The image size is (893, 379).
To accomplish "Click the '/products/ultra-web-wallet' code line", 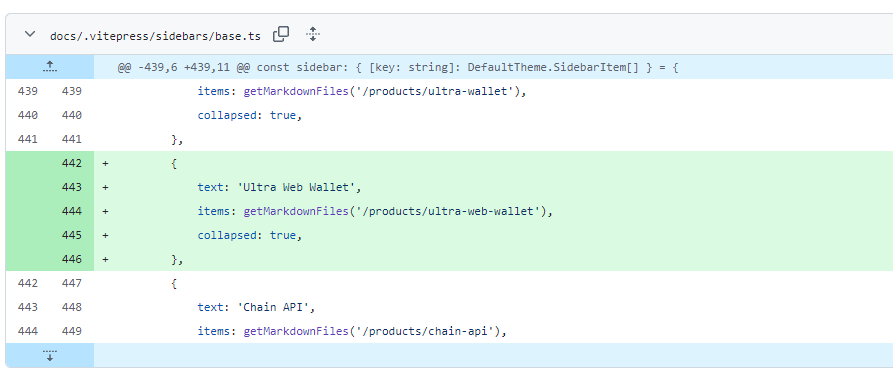I will [x=375, y=211].
